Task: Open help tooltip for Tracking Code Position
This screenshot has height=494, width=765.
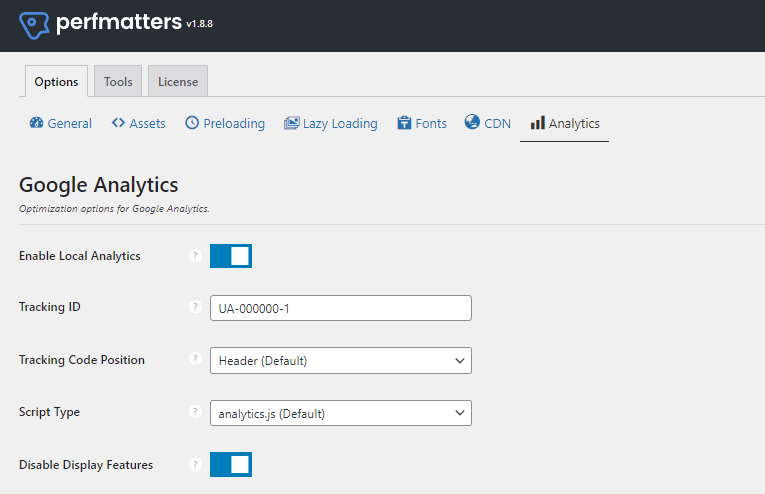Action: (x=195, y=359)
